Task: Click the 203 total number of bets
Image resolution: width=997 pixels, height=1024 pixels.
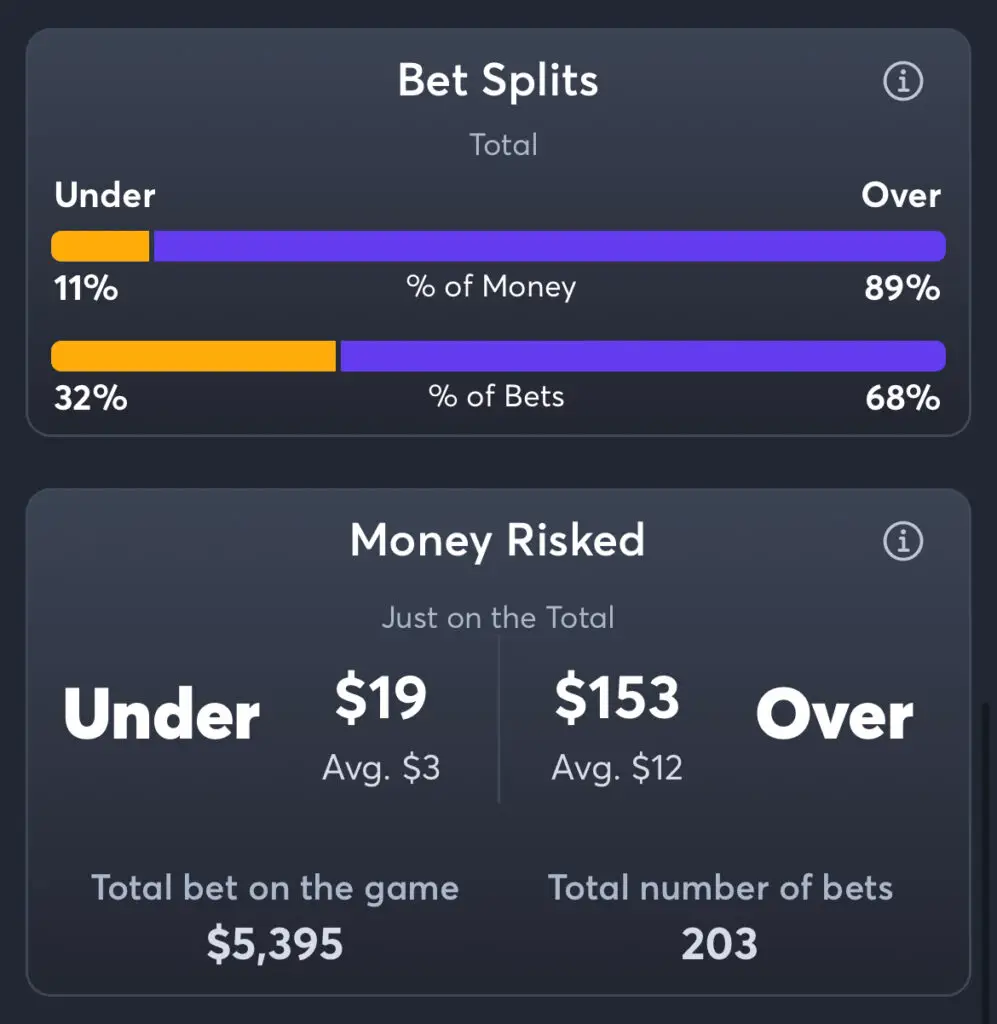Action: [x=720, y=944]
